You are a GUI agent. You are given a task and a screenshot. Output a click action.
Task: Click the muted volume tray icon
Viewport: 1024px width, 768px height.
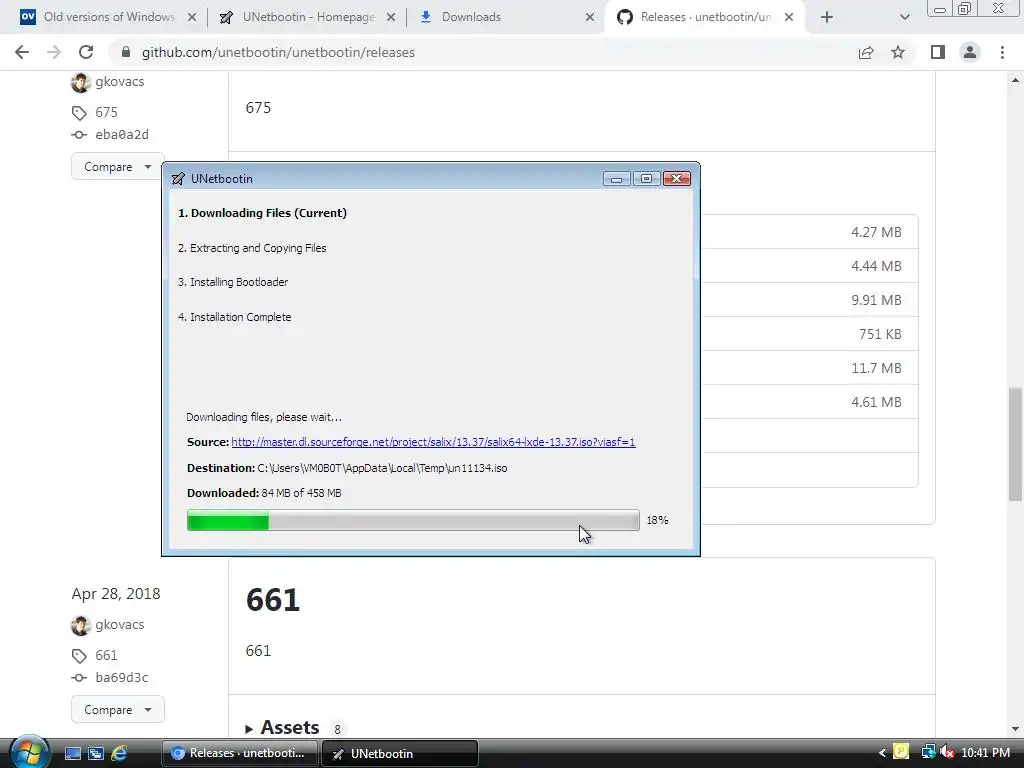[x=948, y=752]
